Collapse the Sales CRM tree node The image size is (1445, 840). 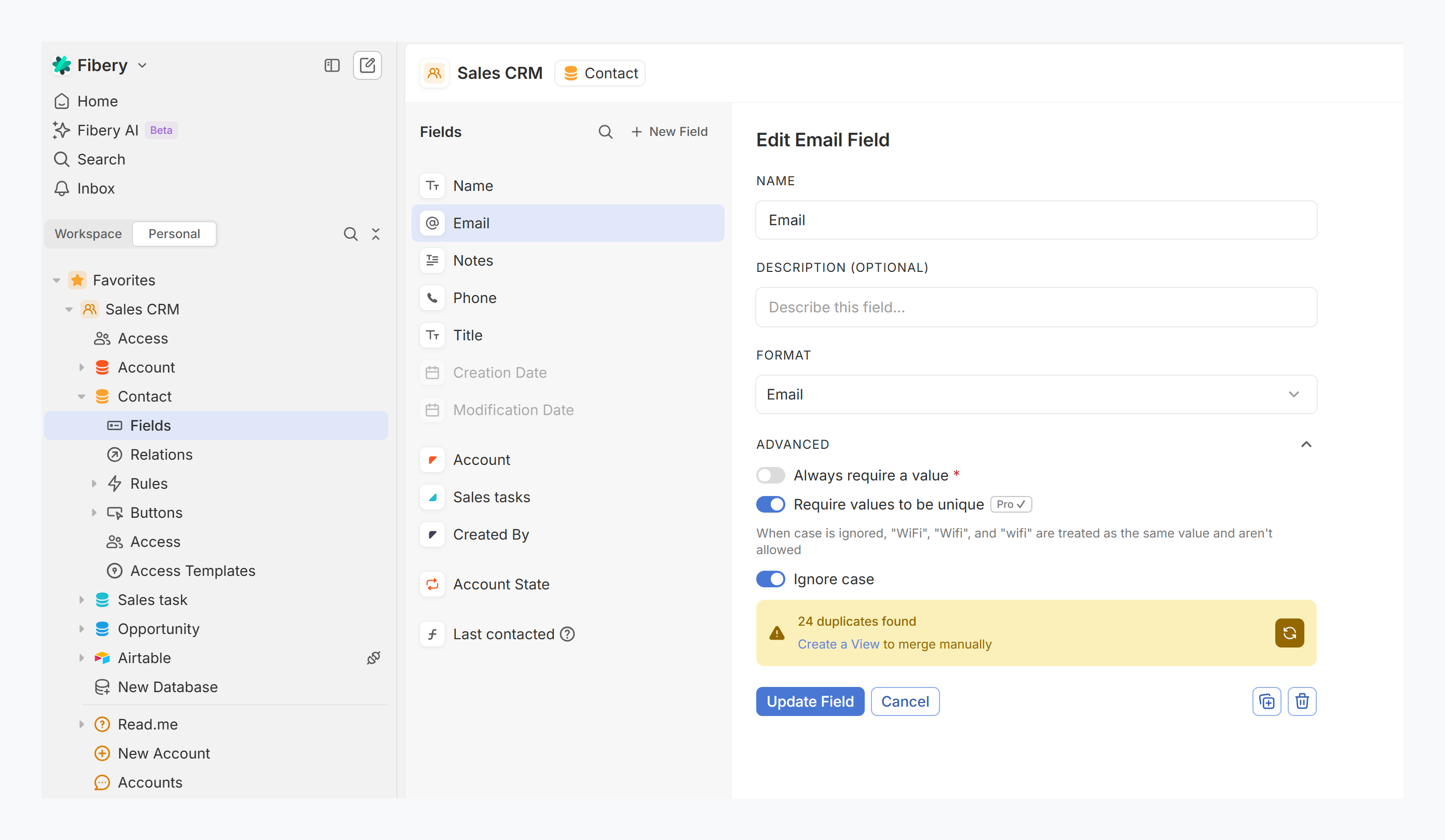click(x=69, y=310)
